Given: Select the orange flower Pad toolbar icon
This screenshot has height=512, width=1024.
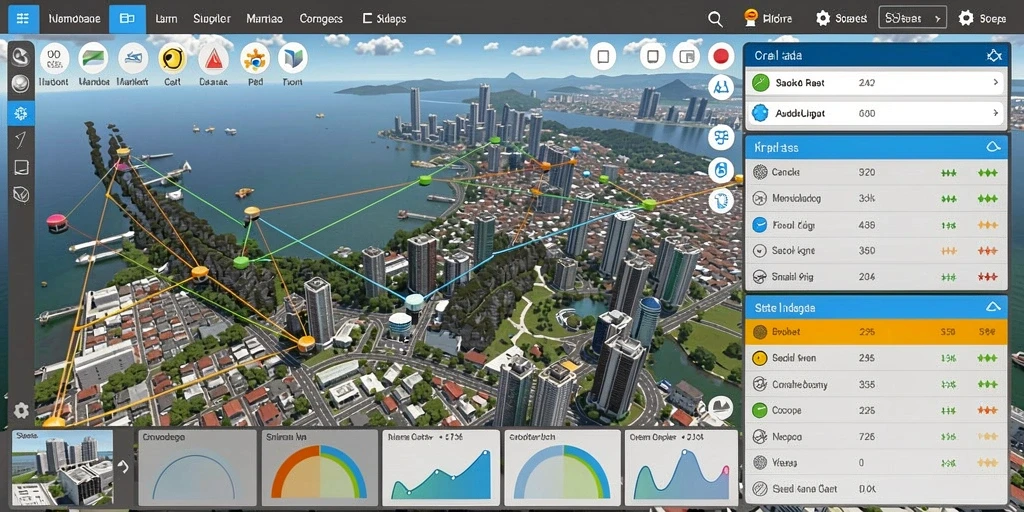Looking at the screenshot, I should point(255,59).
